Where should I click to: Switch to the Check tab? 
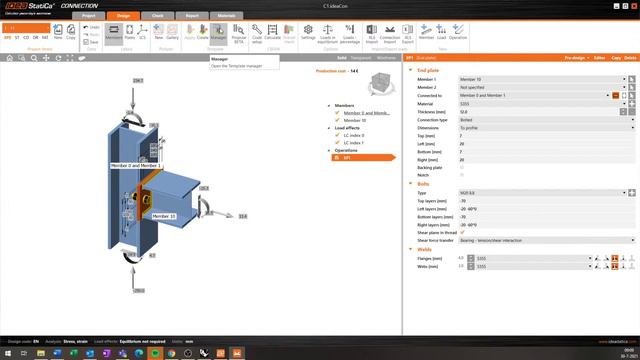[158, 16]
